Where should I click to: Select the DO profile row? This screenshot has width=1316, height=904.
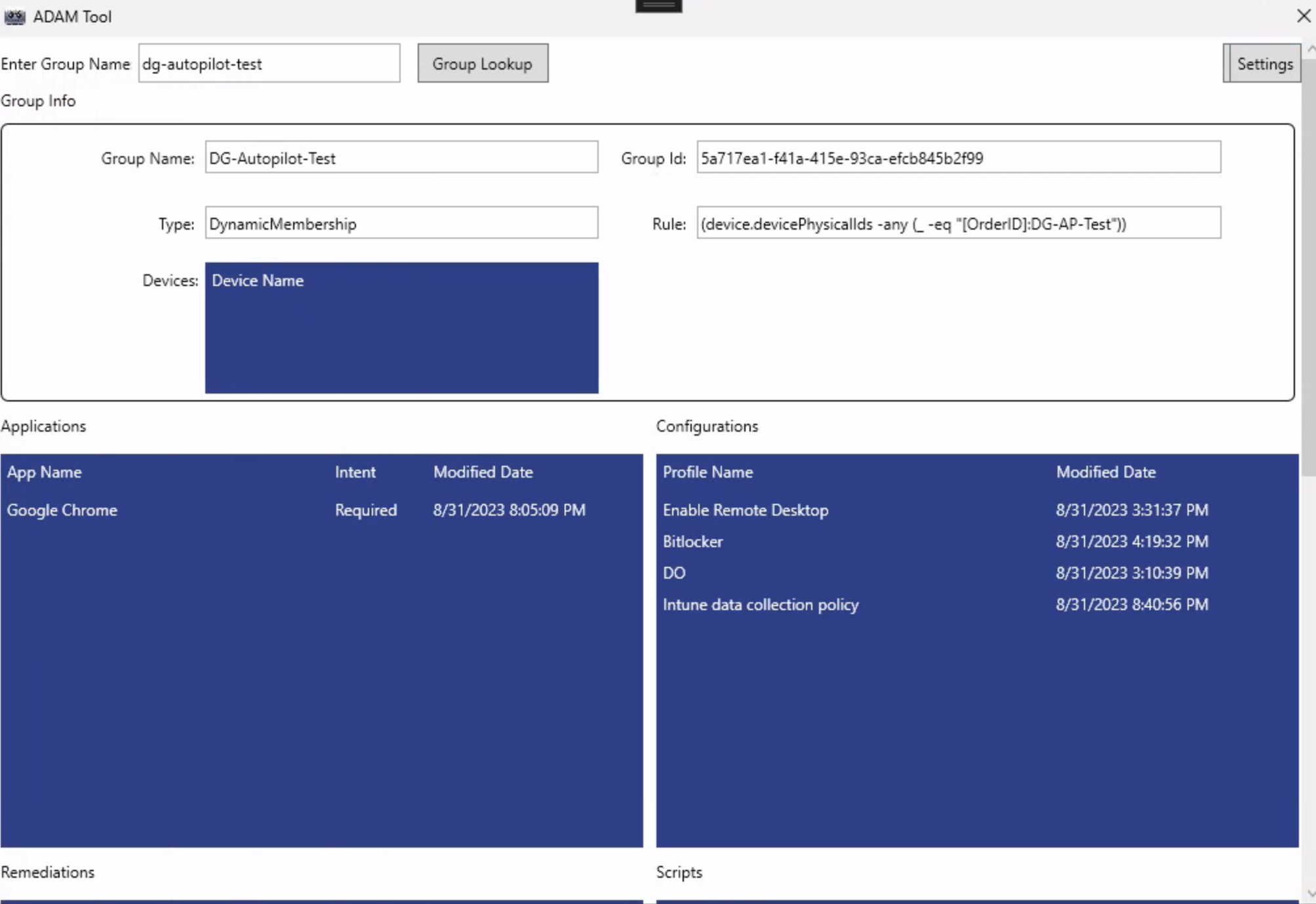click(977, 573)
